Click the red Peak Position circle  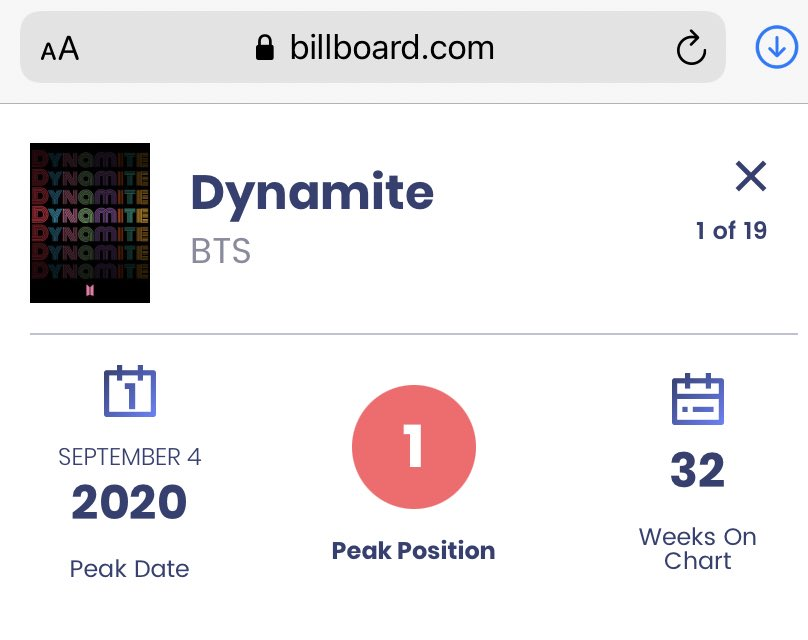pos(414,447)
